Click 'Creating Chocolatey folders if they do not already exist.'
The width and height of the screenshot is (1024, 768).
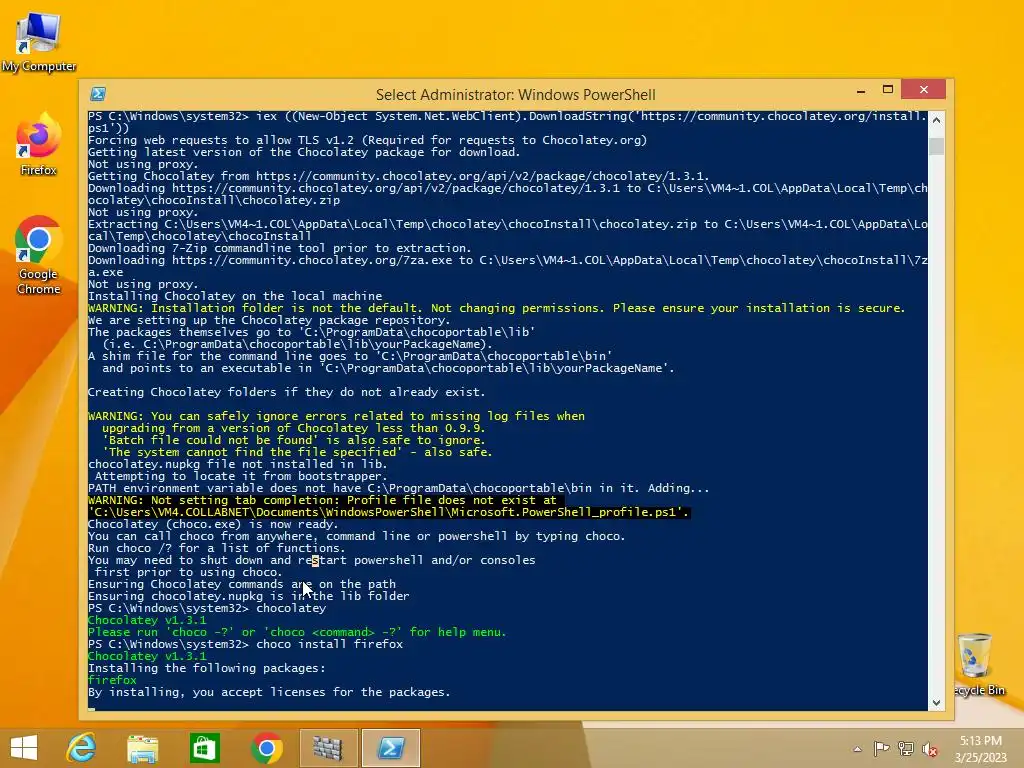pyautogui.click(x=286, y=392)
